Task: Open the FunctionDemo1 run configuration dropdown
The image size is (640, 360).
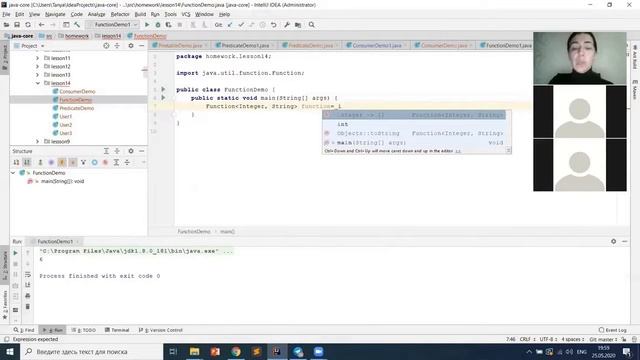Action: click(113, 25)
